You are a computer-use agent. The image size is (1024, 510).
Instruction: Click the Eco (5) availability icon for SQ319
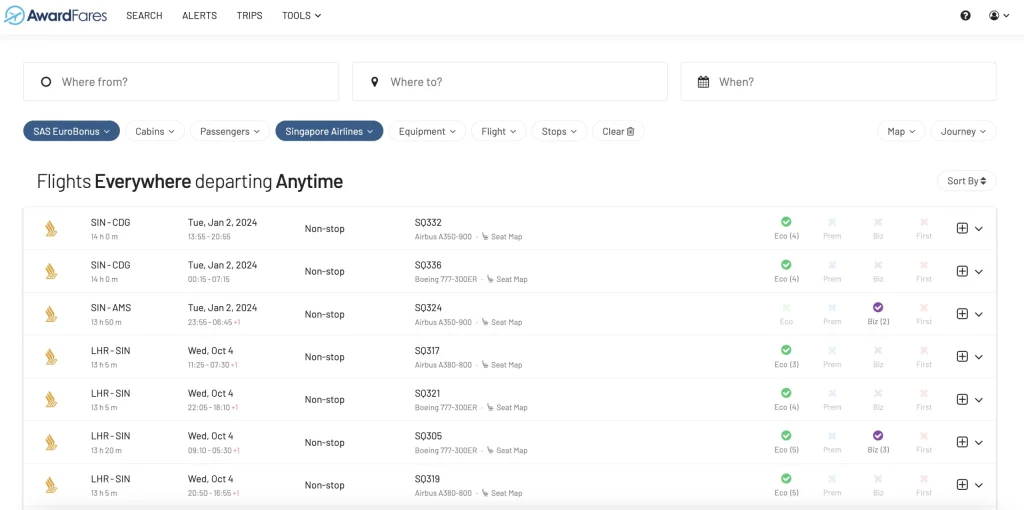point(786,478)
